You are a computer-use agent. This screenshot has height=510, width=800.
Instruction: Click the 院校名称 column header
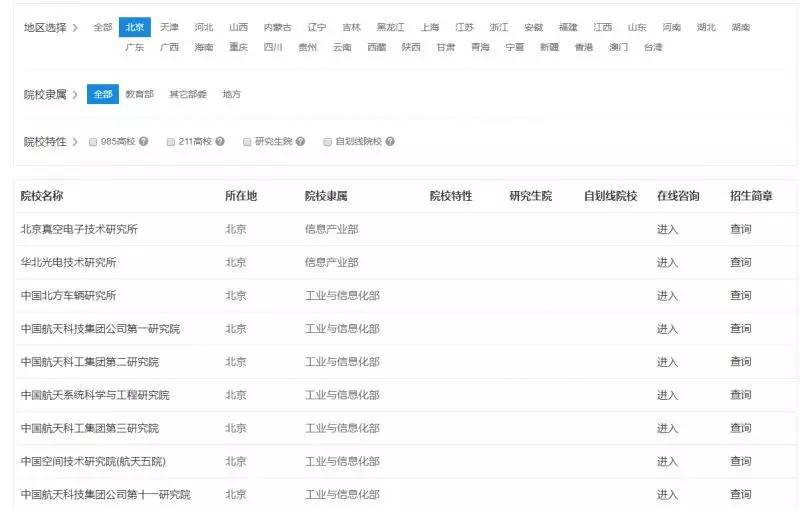point(42,196)
